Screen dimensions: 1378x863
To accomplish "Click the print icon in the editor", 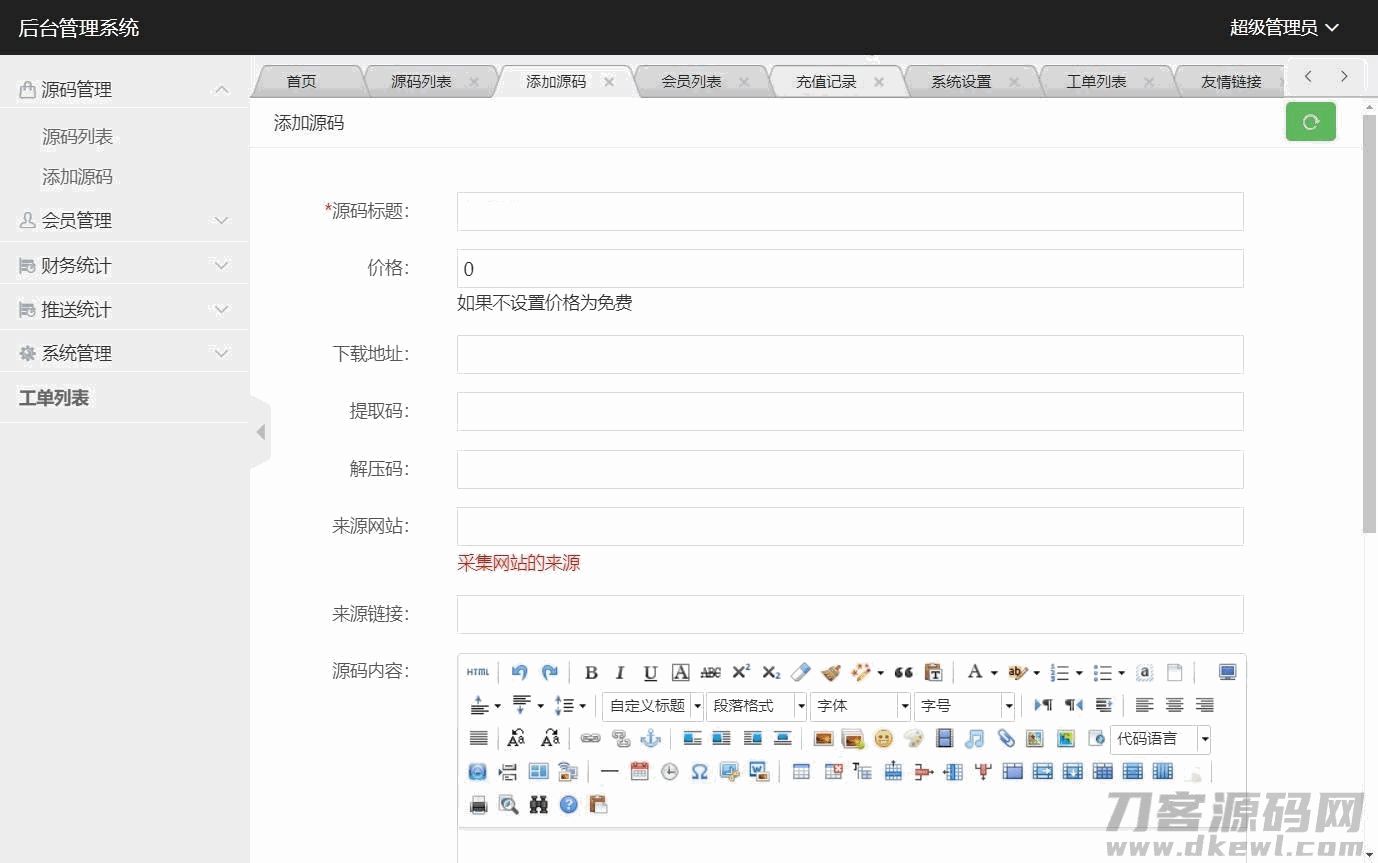I will point(479,805).
